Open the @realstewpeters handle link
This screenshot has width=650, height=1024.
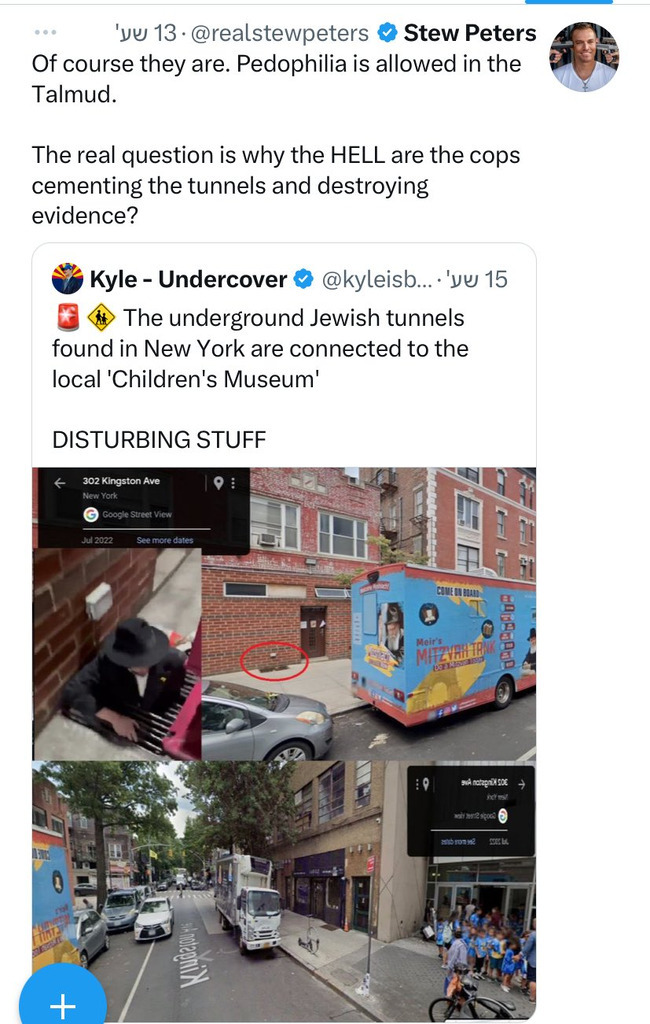click(280, 33)
